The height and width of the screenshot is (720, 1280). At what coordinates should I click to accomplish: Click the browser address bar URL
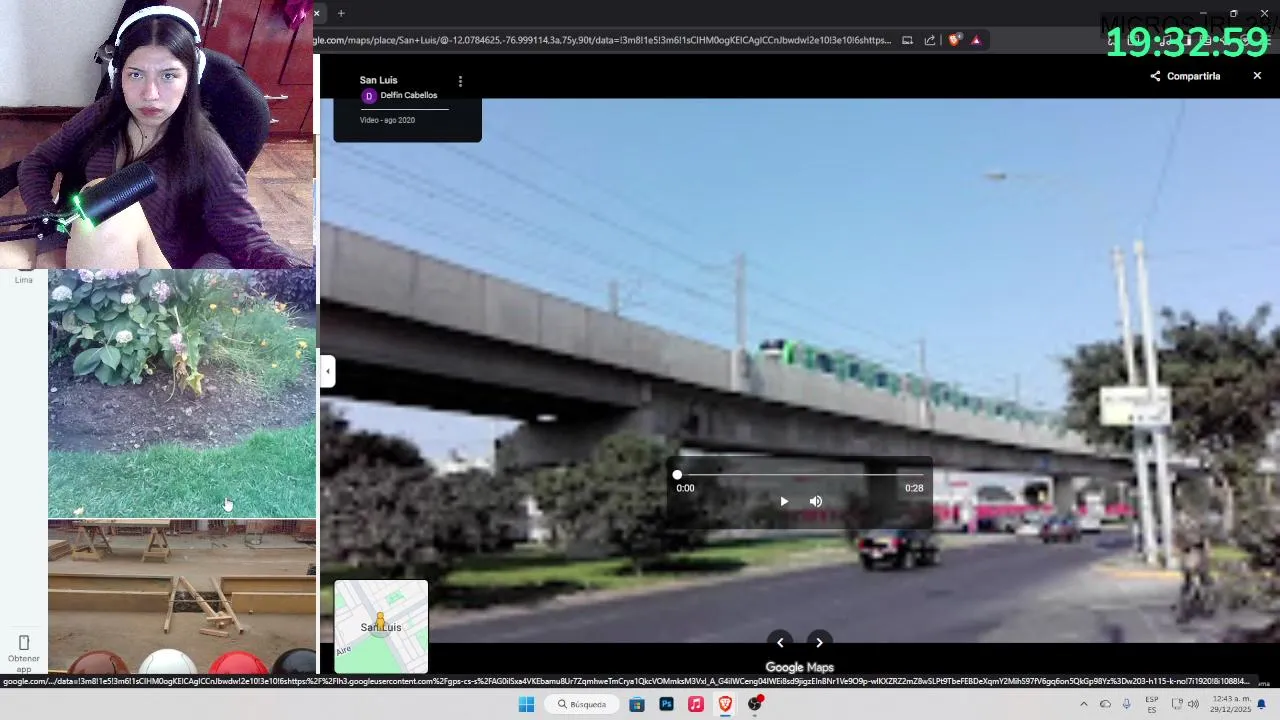[603, 40]
